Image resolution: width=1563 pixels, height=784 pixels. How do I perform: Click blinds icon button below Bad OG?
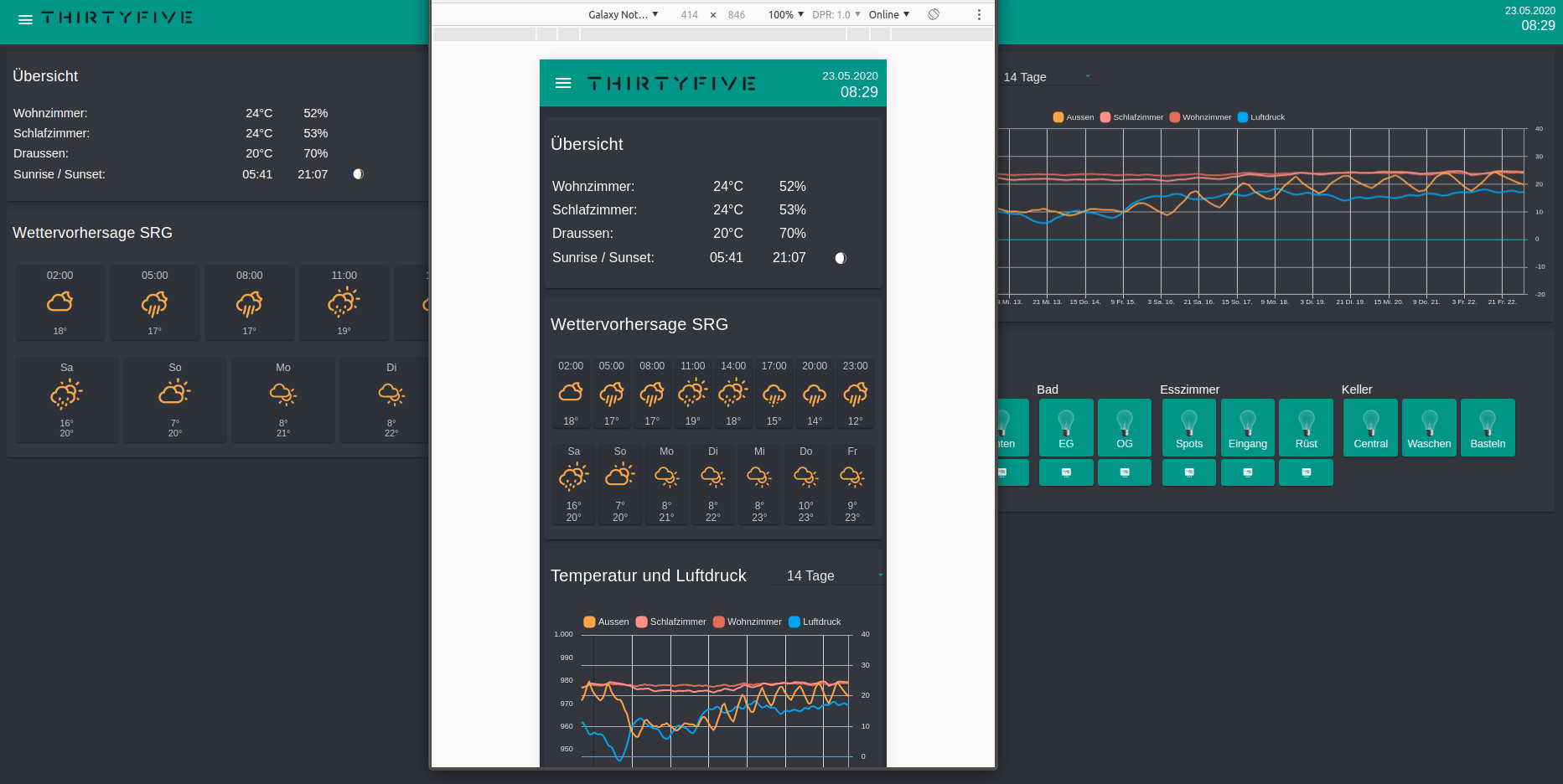point(1125,472)
